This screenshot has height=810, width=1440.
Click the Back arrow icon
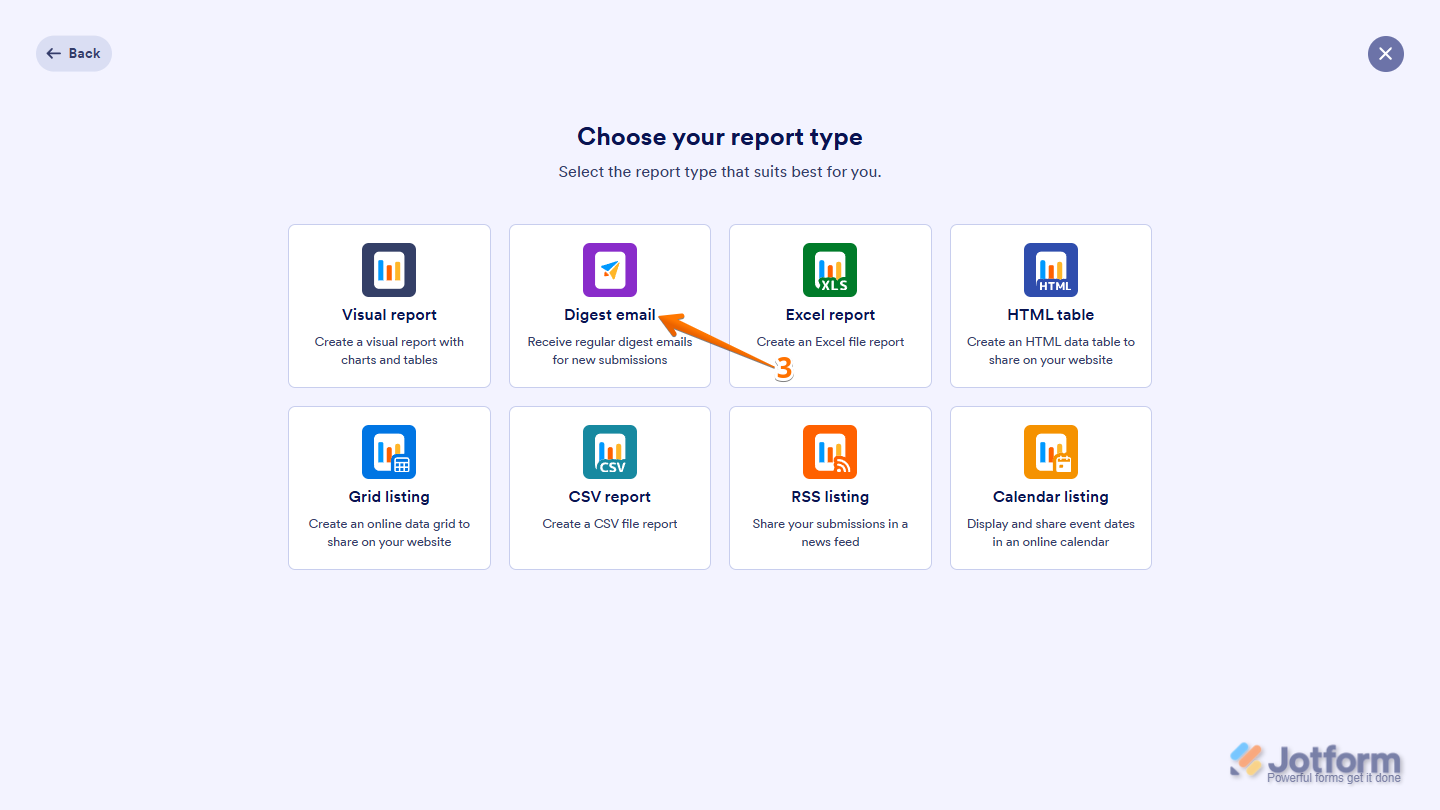51,53
